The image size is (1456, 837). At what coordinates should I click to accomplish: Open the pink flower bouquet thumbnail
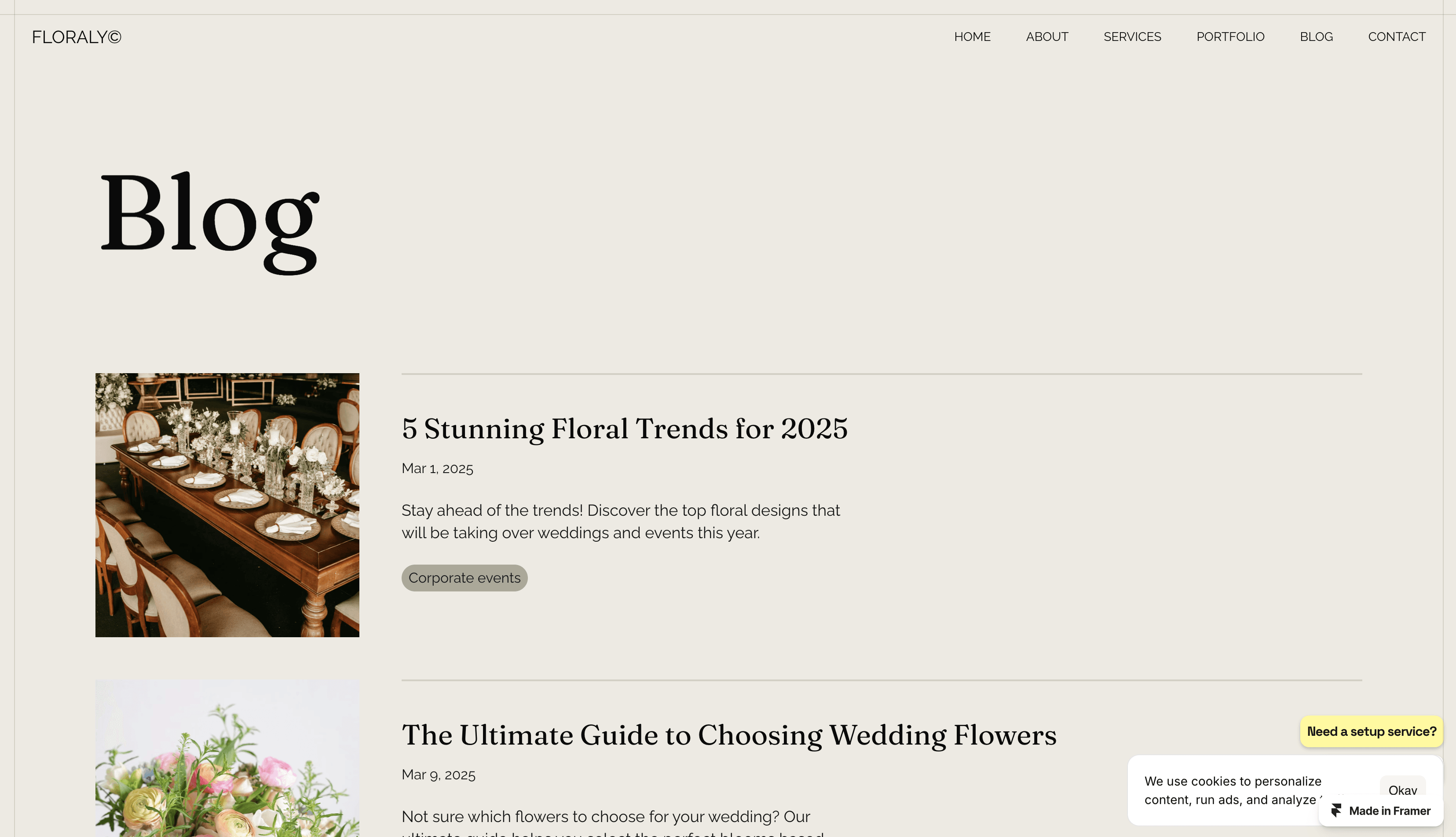227,758
